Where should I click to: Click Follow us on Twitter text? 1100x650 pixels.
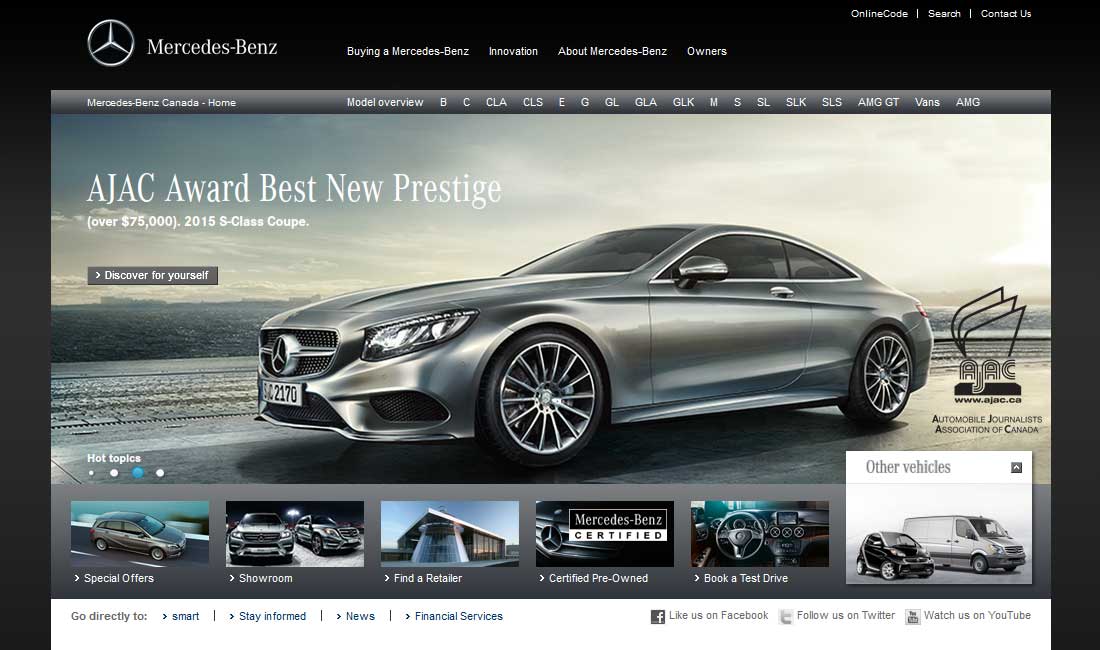pyautogui.click(x=846, y=616)
